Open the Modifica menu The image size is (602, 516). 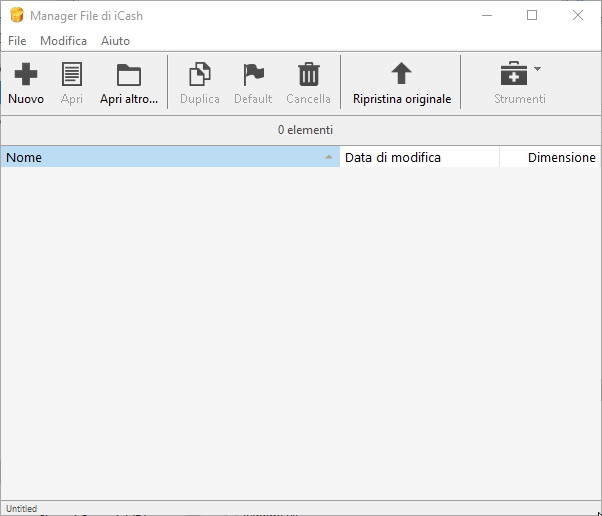click(x=63, y=41)
